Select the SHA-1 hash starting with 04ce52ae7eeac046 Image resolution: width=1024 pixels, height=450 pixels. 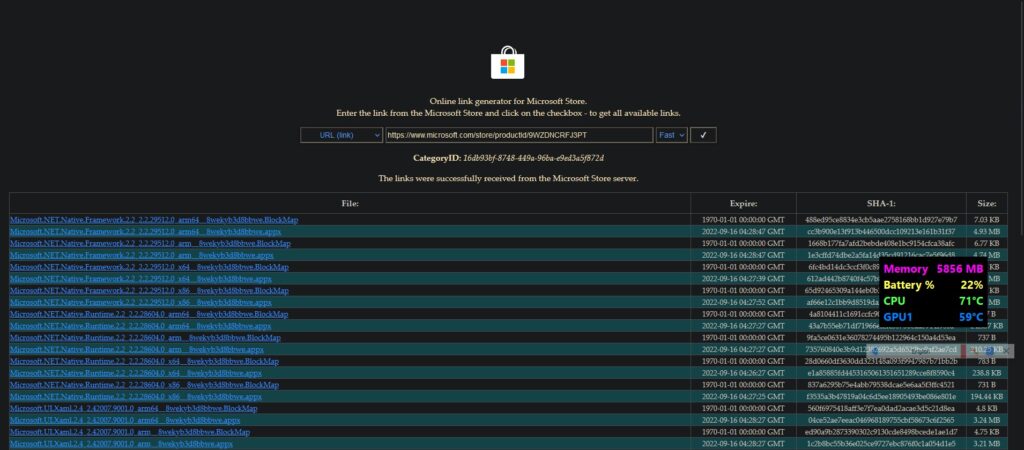881,420
